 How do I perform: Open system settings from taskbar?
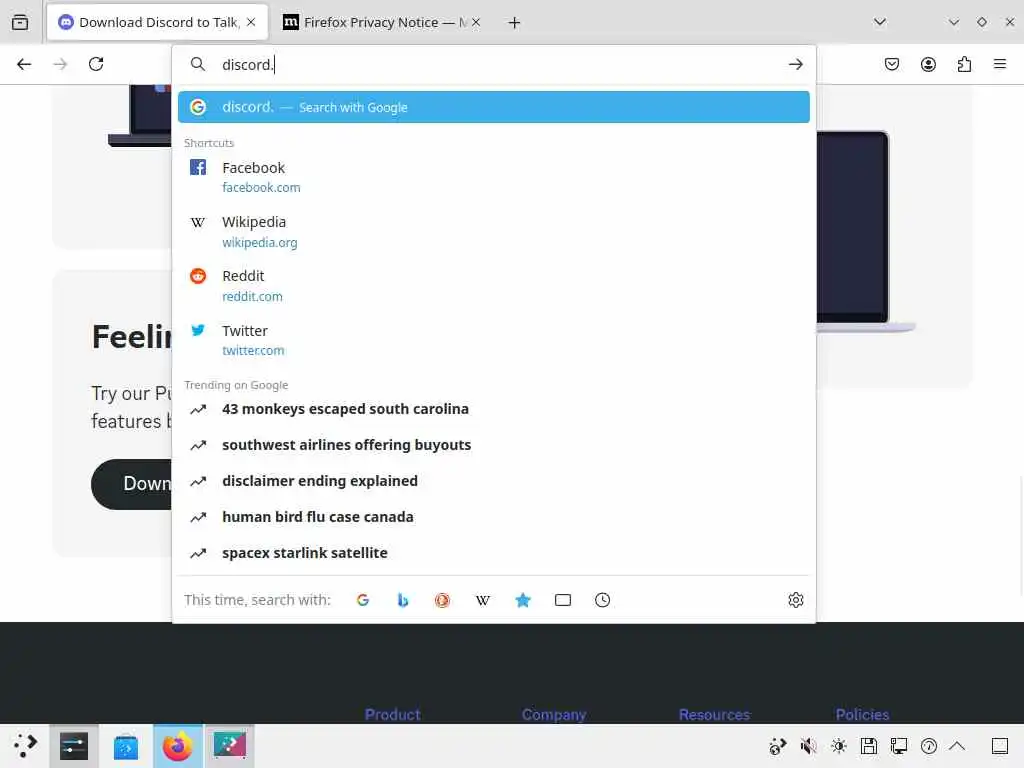[74, 746]
